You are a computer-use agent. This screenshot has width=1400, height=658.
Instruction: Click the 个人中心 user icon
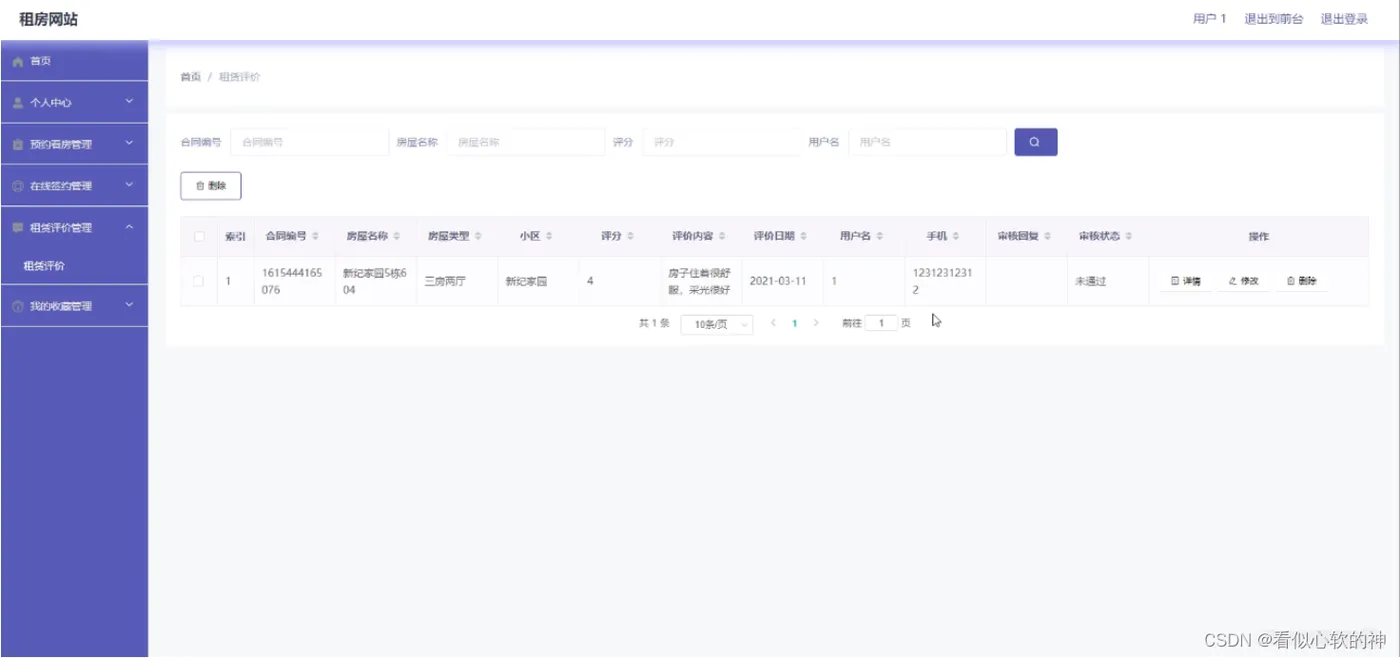[x=18, y=103]
